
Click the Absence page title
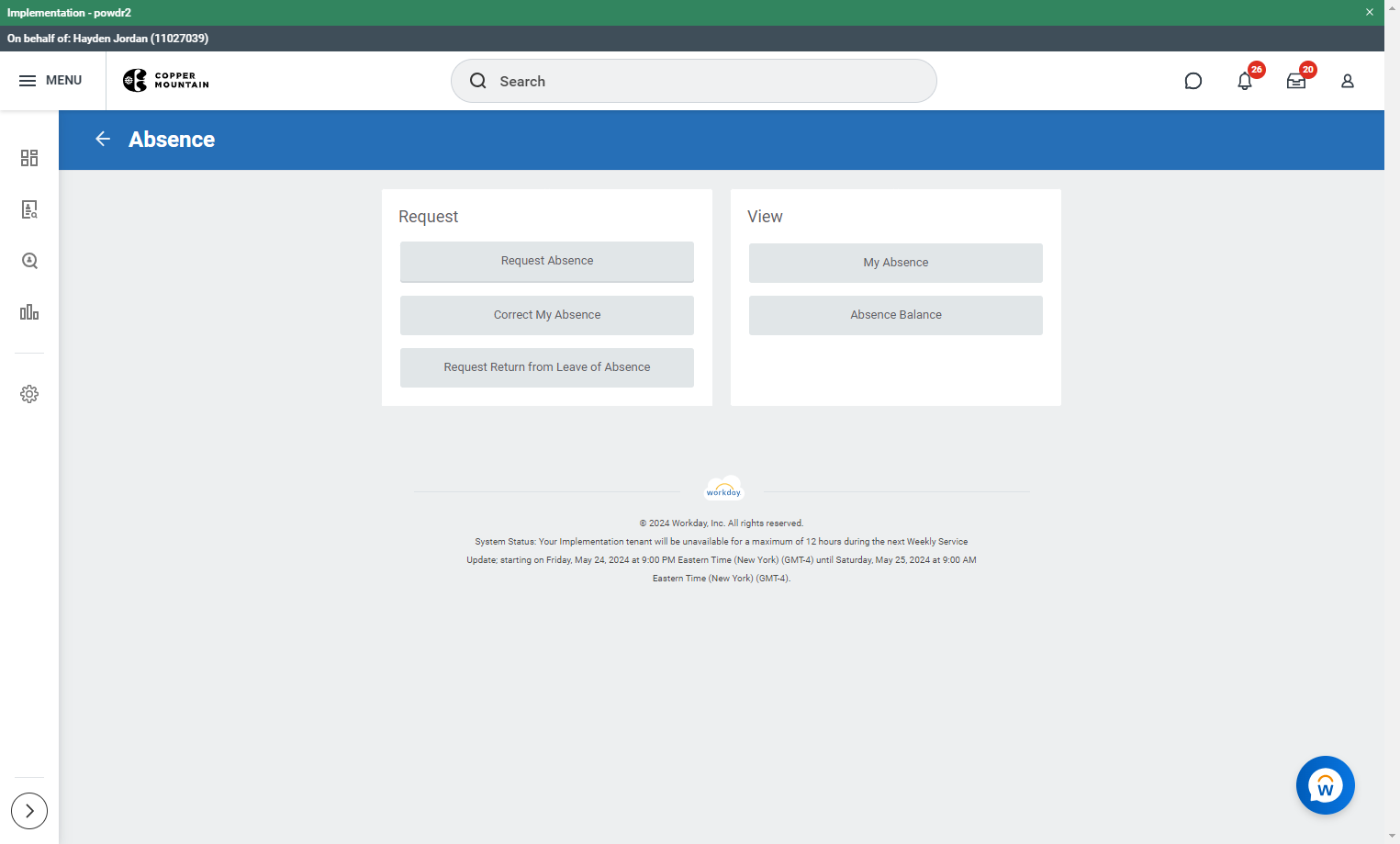[x=172, y=140]
